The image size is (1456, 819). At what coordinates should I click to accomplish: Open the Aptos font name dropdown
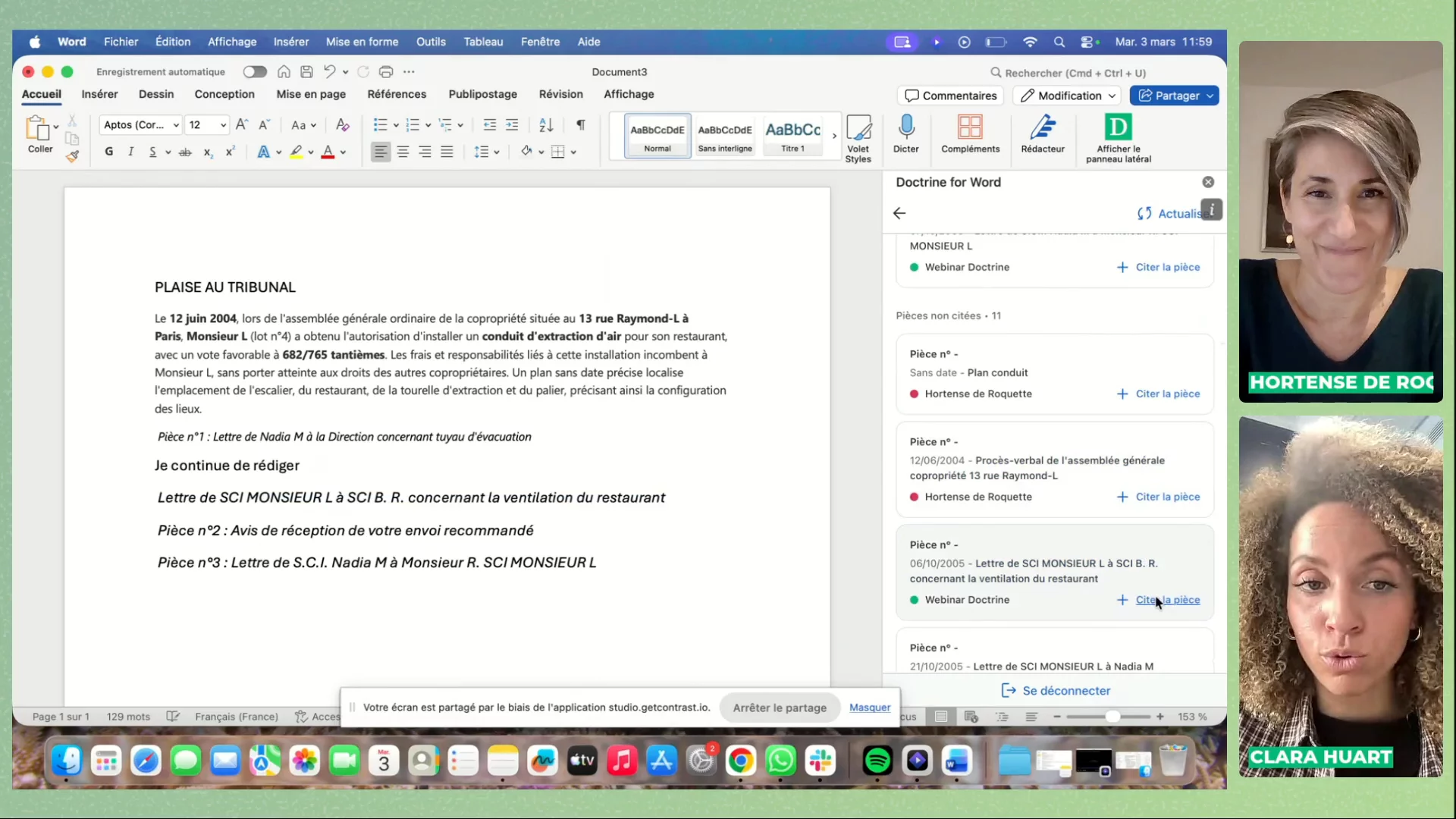[x=176, y=125]
